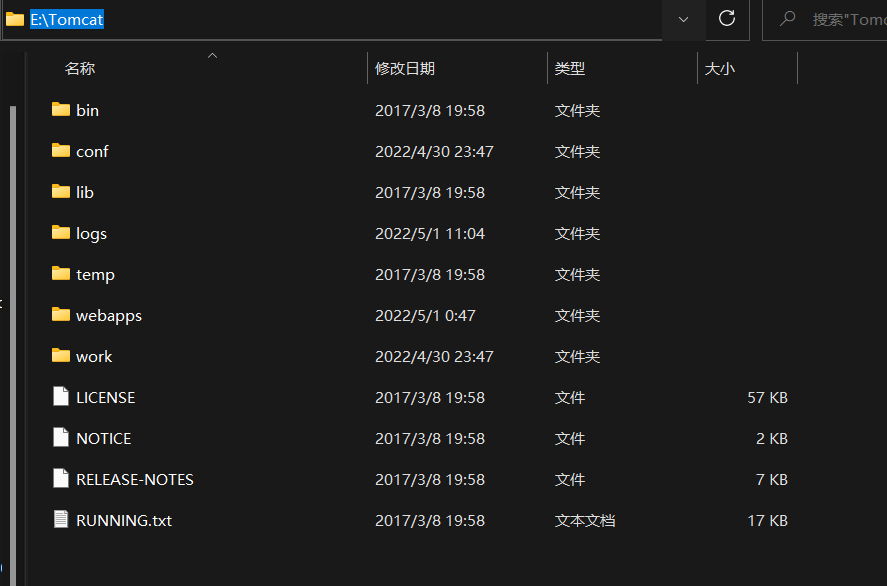Select the NOTICE file name
Image resolution: width=887 pixels, height=586 pixels.
[x=104, y=438]
